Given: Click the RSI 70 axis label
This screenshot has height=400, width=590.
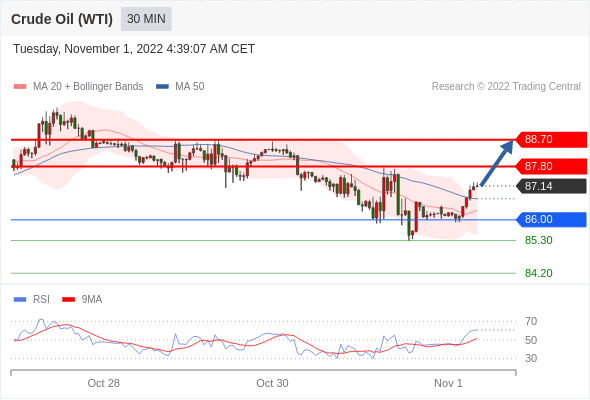Looking at the screenshot, I should [x=531, y=321].
